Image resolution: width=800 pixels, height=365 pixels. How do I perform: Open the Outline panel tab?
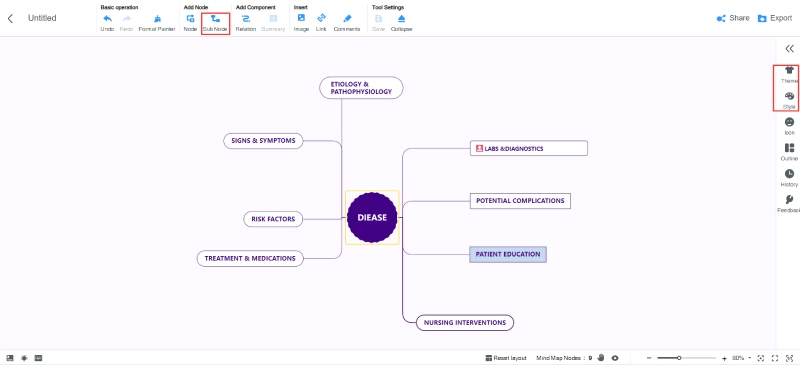789,152
